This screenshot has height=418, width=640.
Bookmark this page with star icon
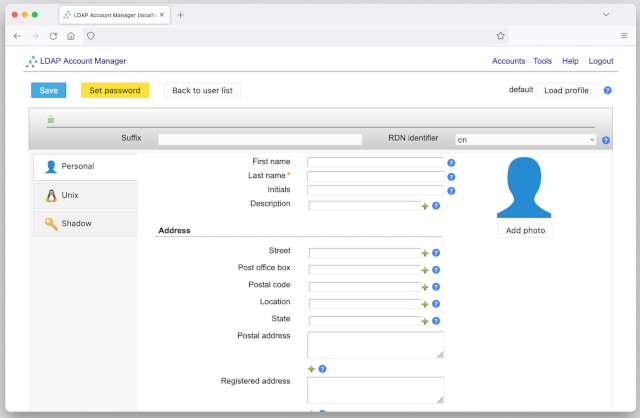(500, 35)
